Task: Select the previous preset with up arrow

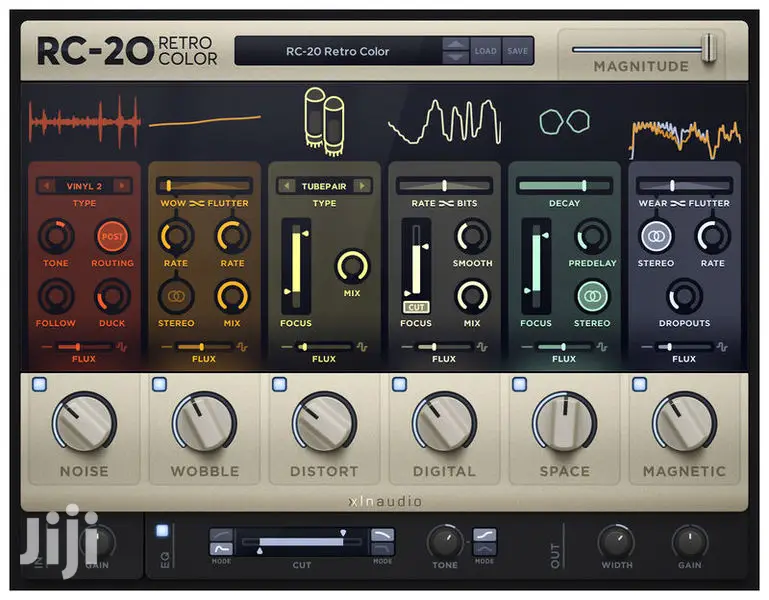Action: coord(456,44)
